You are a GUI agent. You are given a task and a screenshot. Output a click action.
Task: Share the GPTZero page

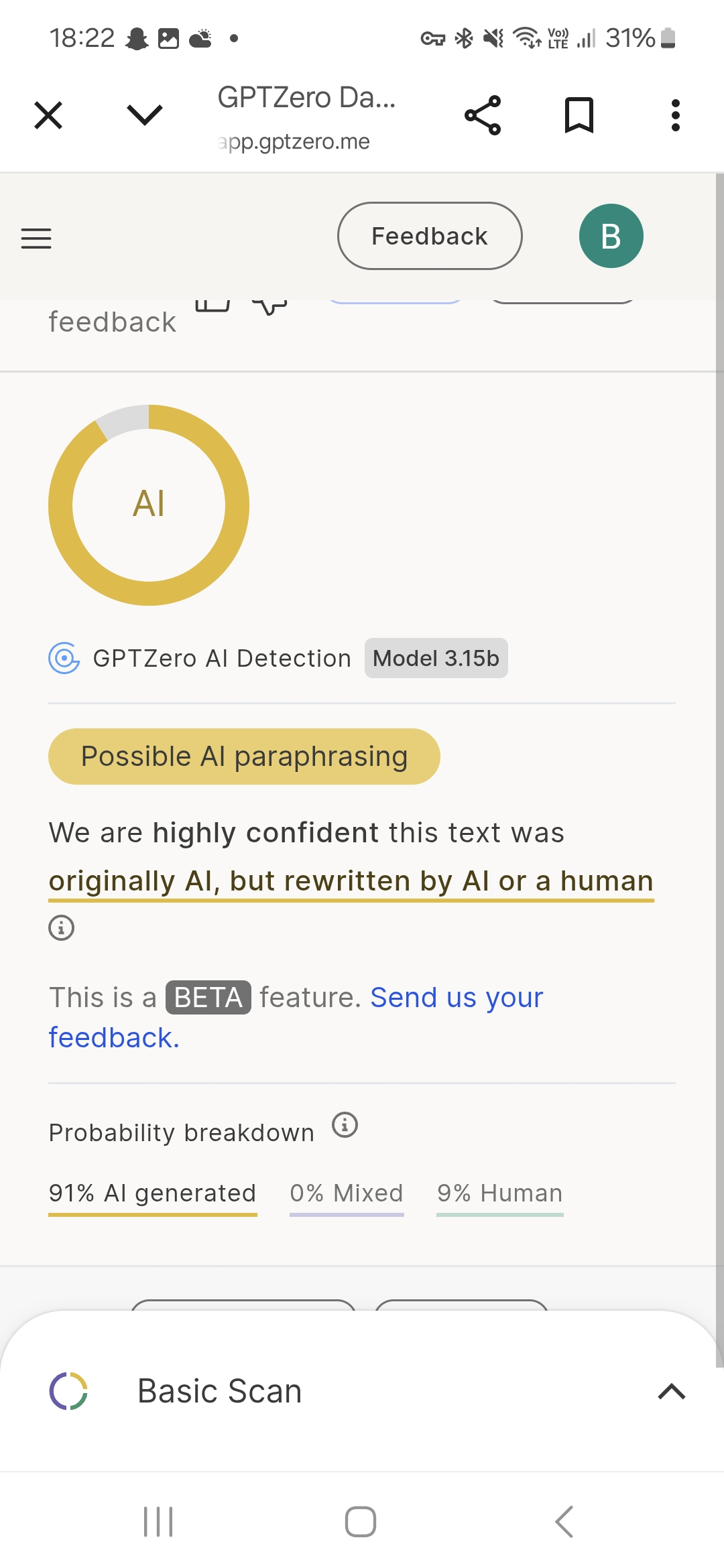tap(484, 115)
